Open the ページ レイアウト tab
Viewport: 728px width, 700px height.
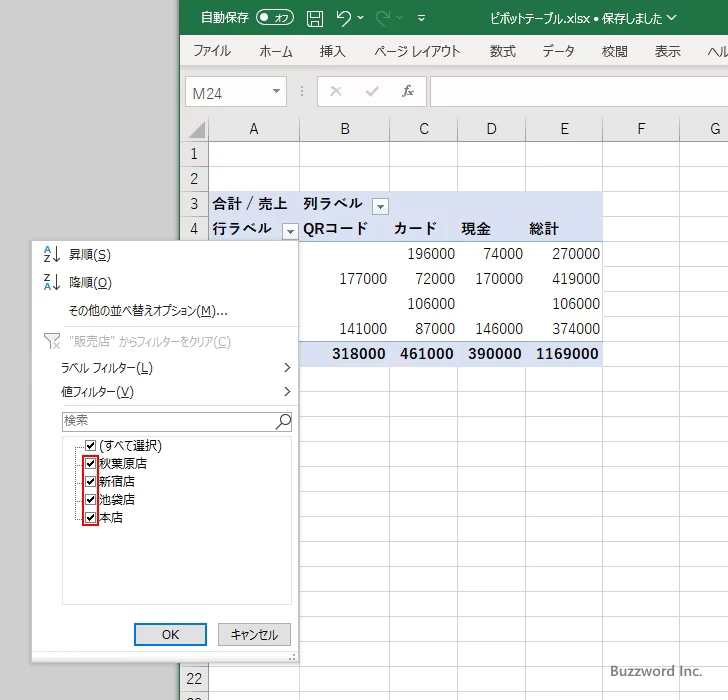pyautogui.click(x=417, y=51)
